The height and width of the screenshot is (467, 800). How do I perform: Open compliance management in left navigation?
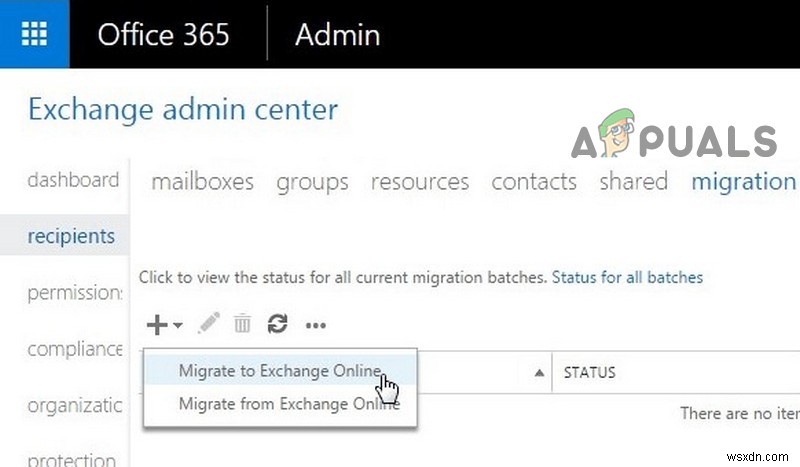(x=74, y=349)
